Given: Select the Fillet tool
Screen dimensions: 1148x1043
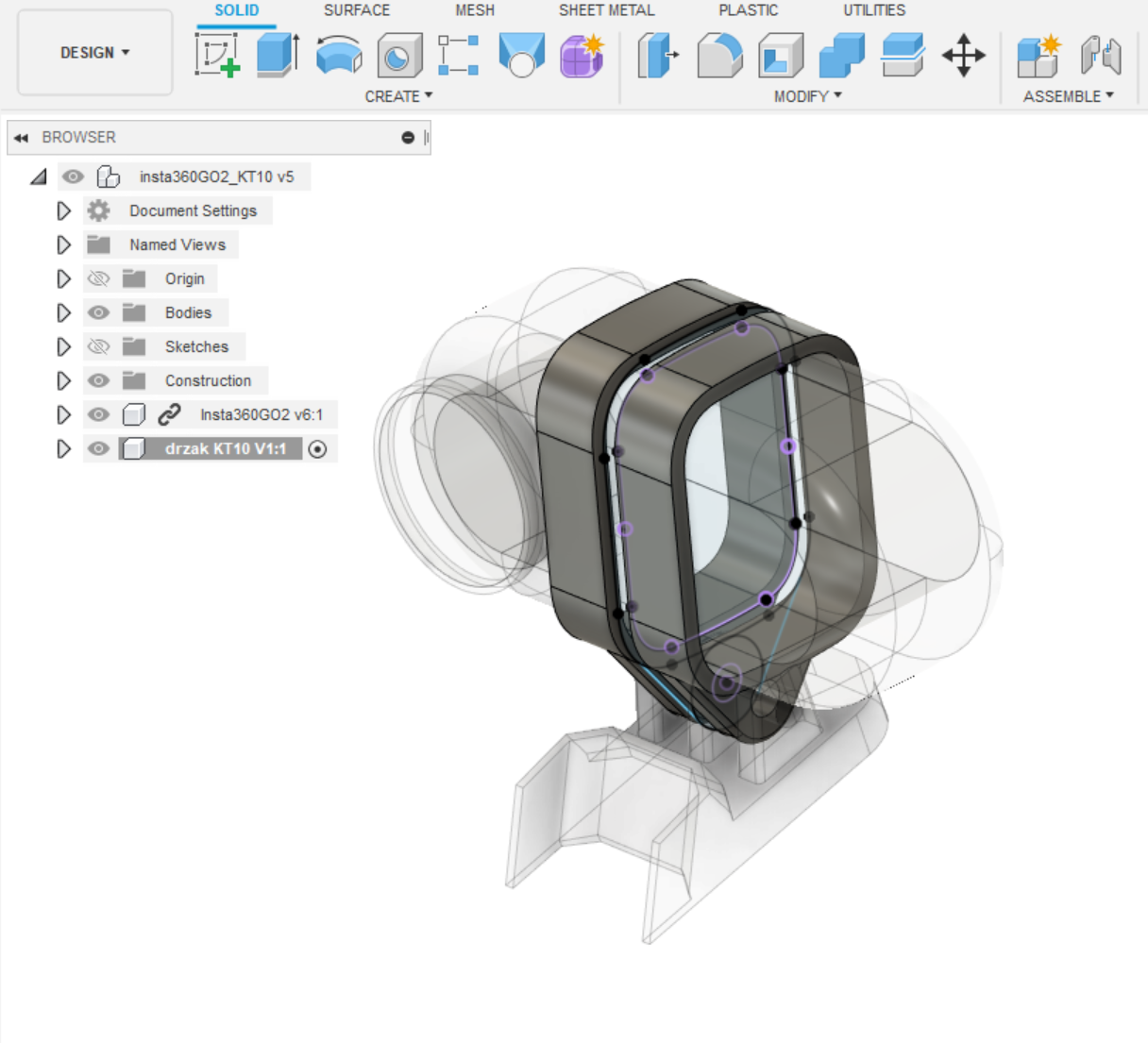Looking at the screenshot, I should (x=719, y=55).
